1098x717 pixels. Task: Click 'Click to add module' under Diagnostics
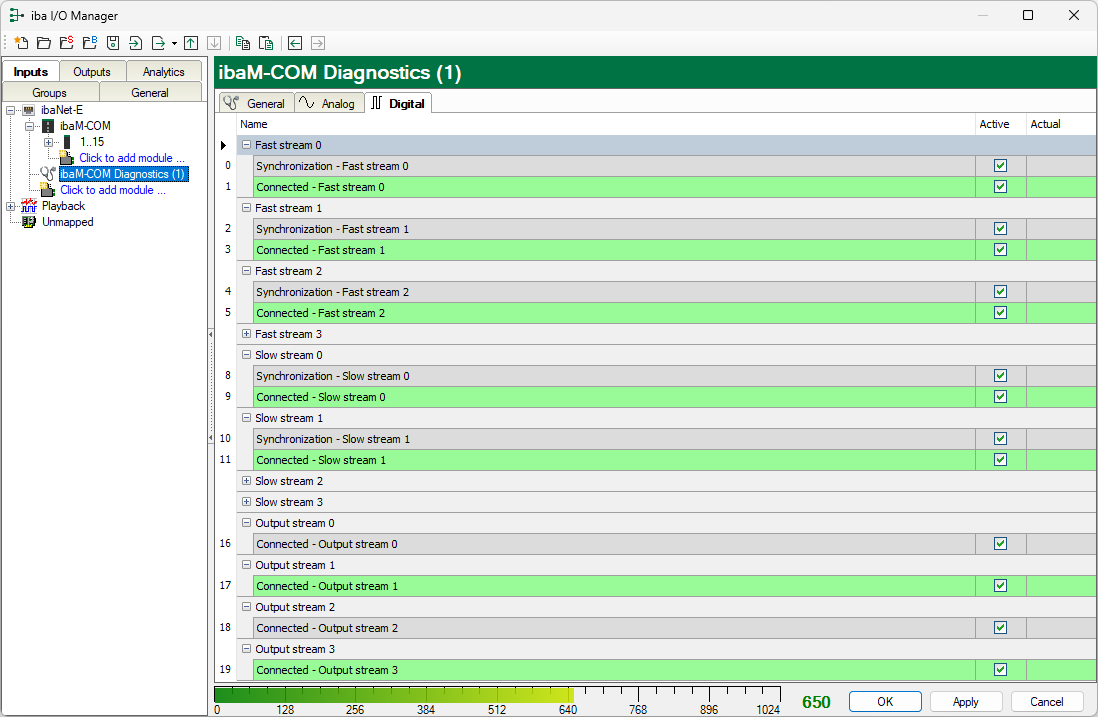pyautogui.click(x=113, y=190)
